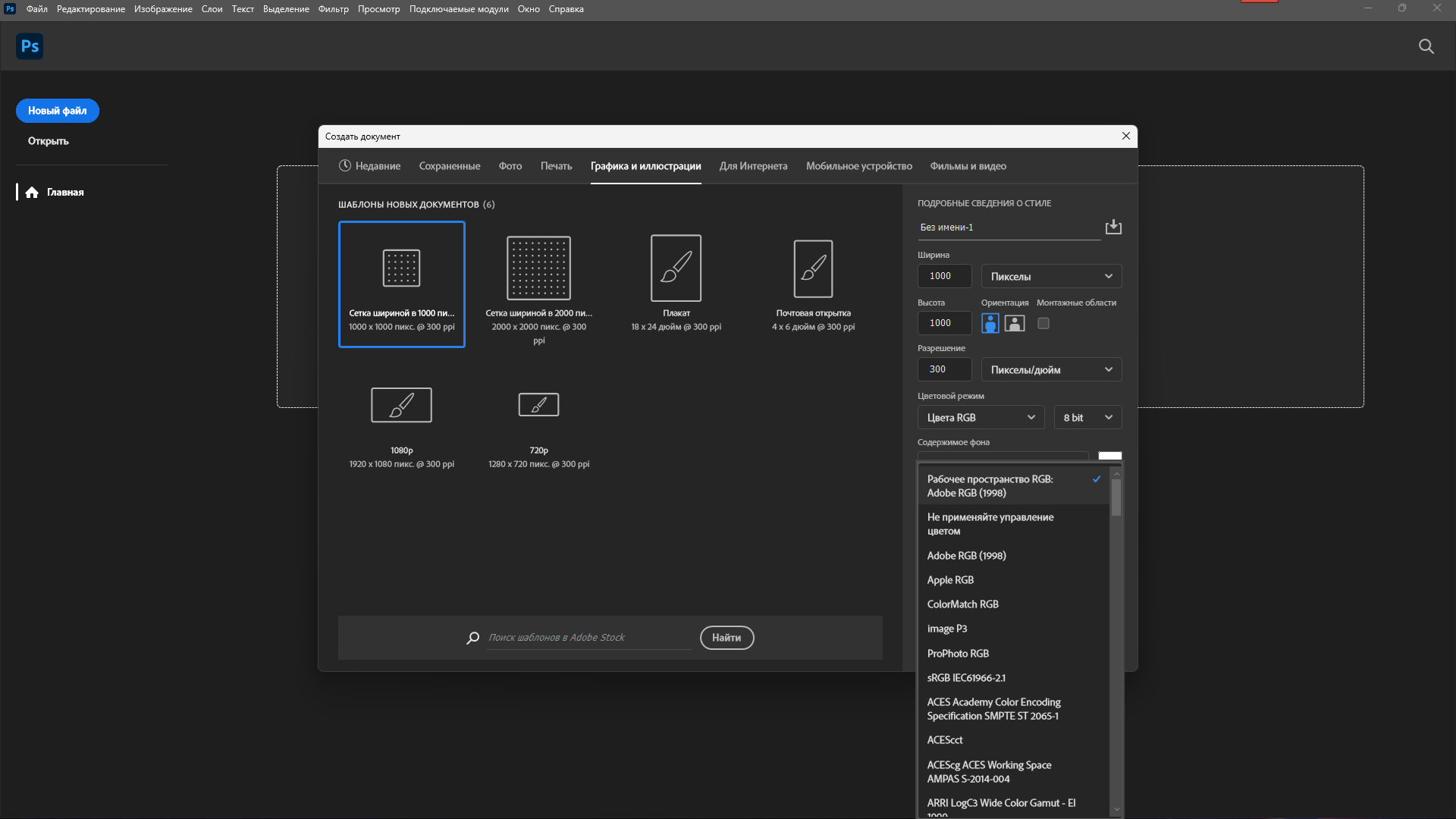Open the Изображение menu
Screen dimensions: 1456x819
click(163, 9)
